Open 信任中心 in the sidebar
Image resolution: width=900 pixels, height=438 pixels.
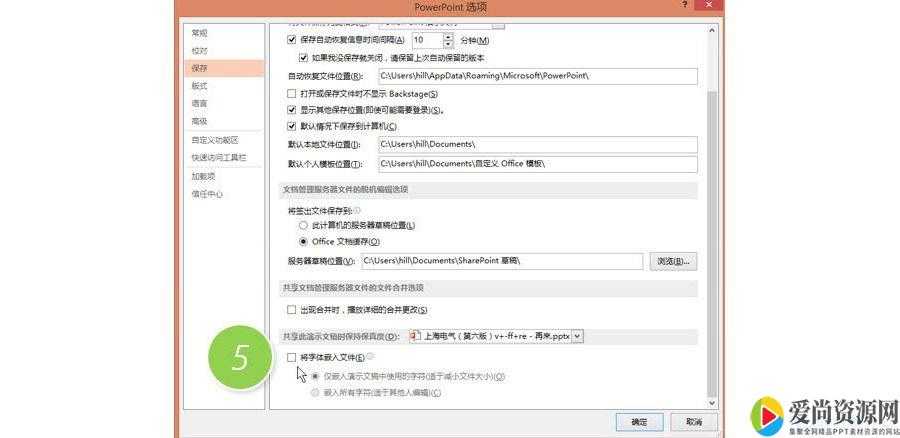click(x=207, y=194)
